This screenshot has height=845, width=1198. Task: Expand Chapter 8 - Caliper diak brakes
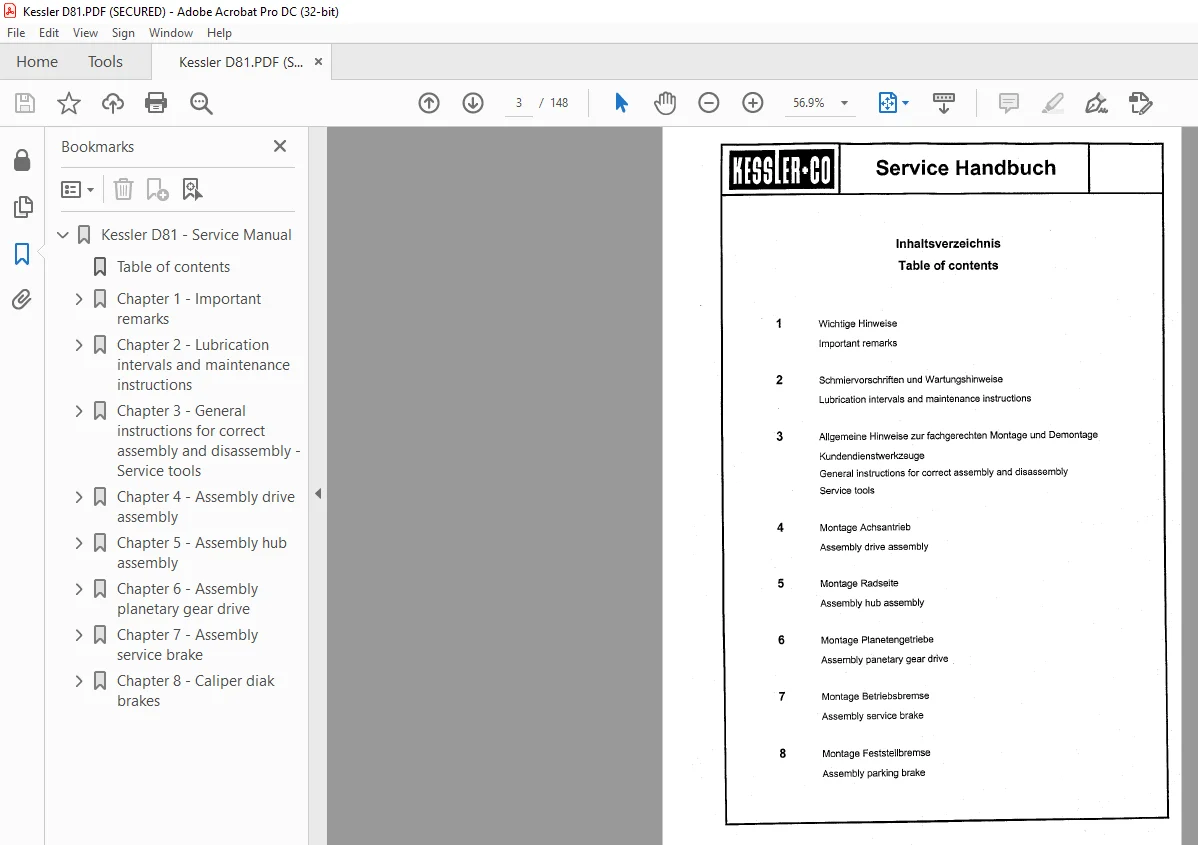tap(79, 681)
